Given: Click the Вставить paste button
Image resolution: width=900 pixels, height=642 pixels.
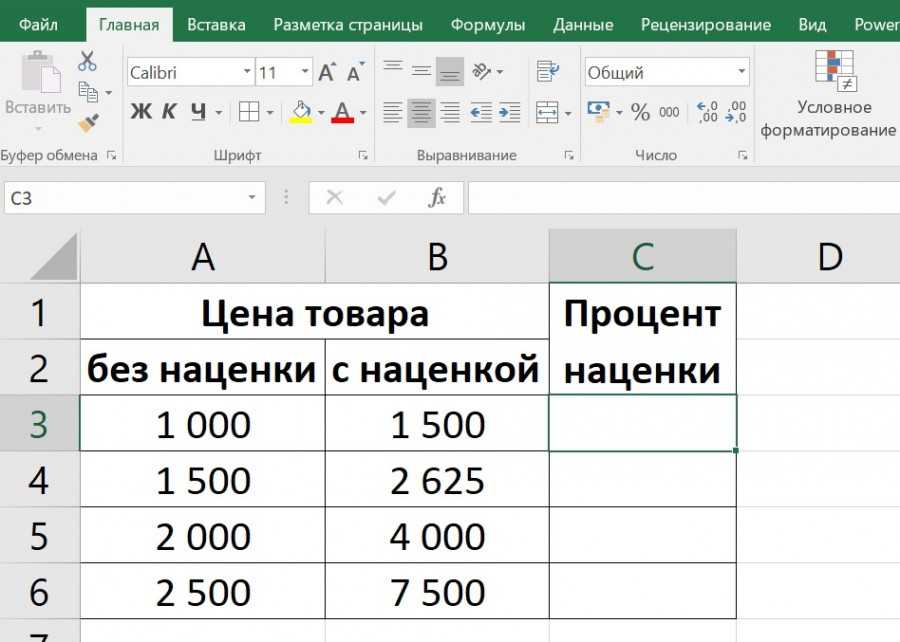Looking at the screenshot, I should coord(38,90).
